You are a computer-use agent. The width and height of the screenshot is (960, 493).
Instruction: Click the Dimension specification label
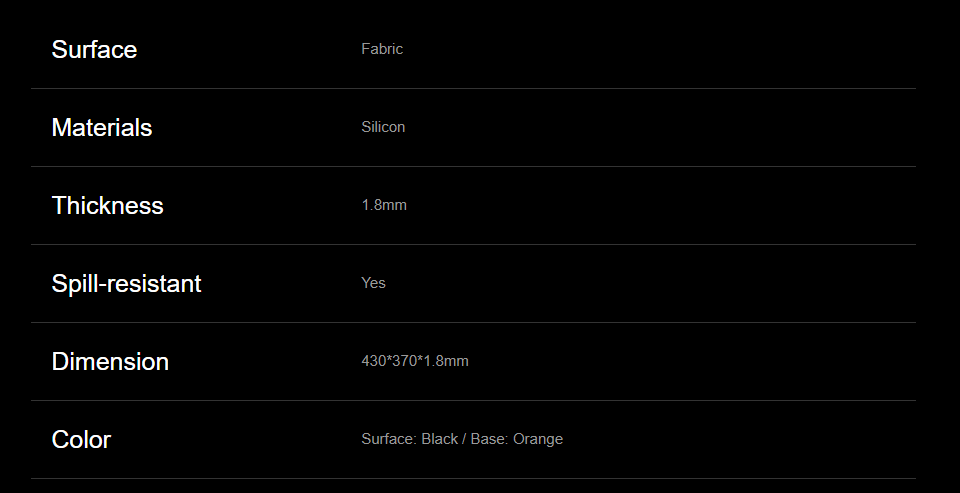tap(110, 361)
